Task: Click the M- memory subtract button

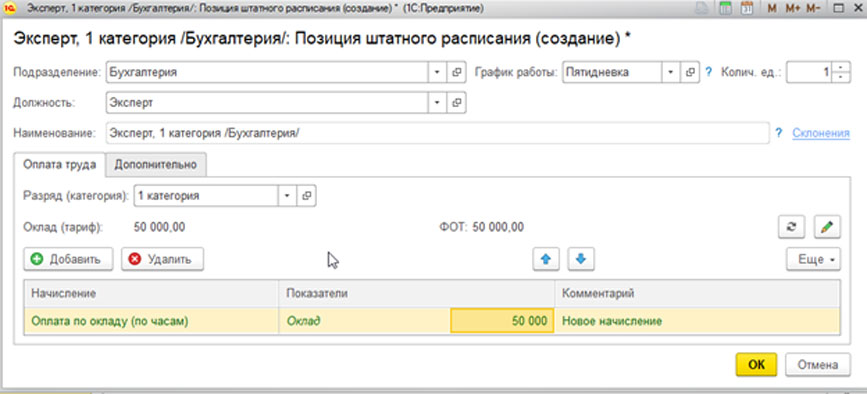Action: click(x=813, y=9)
